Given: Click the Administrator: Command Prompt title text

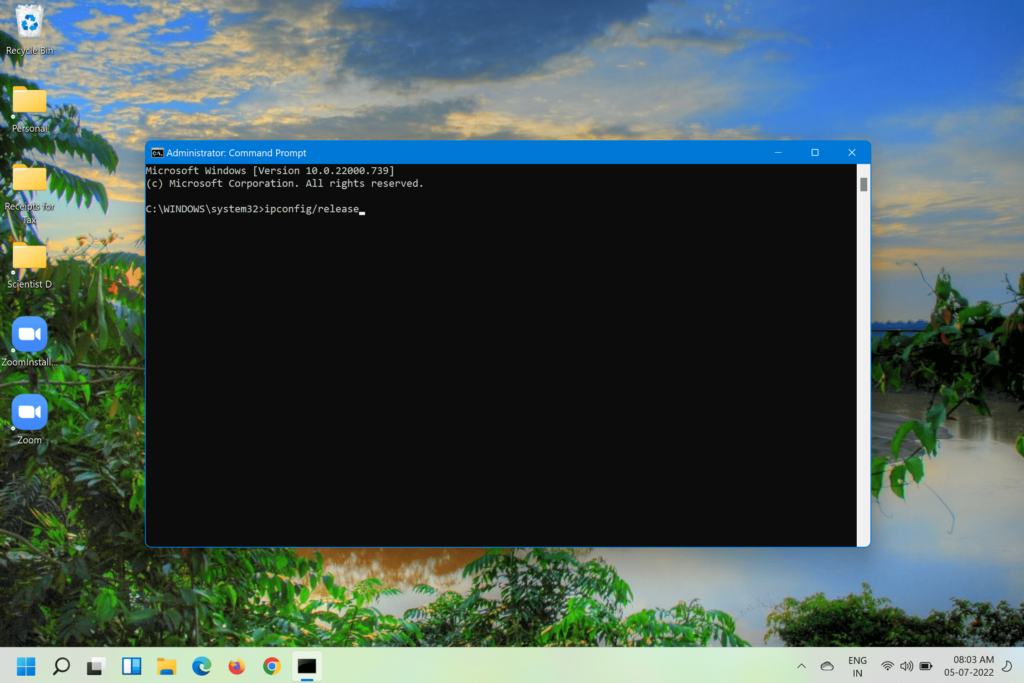Looking at the screenshot, I should pyautogui.click(x=236, y=153).
